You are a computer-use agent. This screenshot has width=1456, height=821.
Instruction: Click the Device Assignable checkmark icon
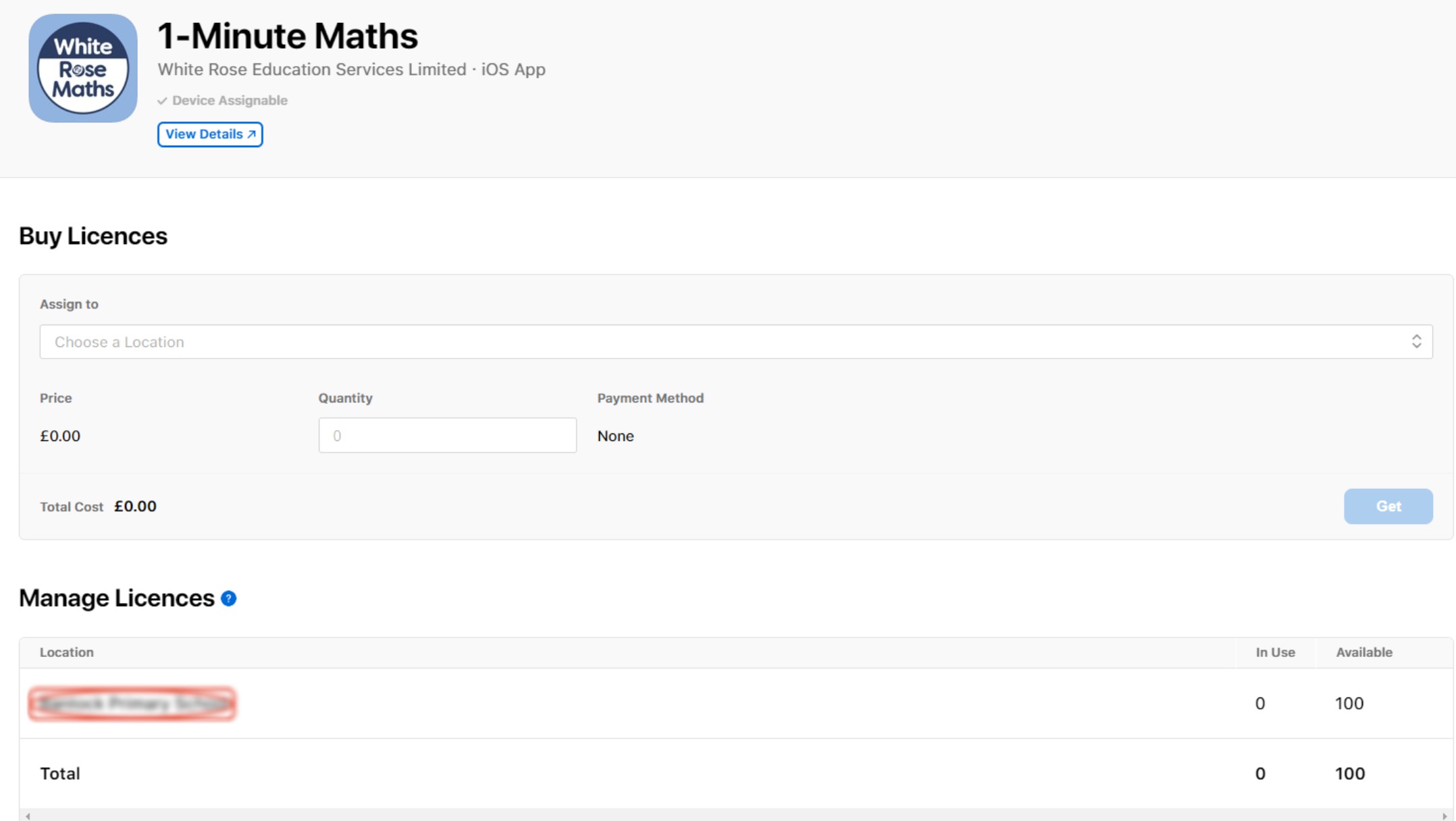pos(162,101)
